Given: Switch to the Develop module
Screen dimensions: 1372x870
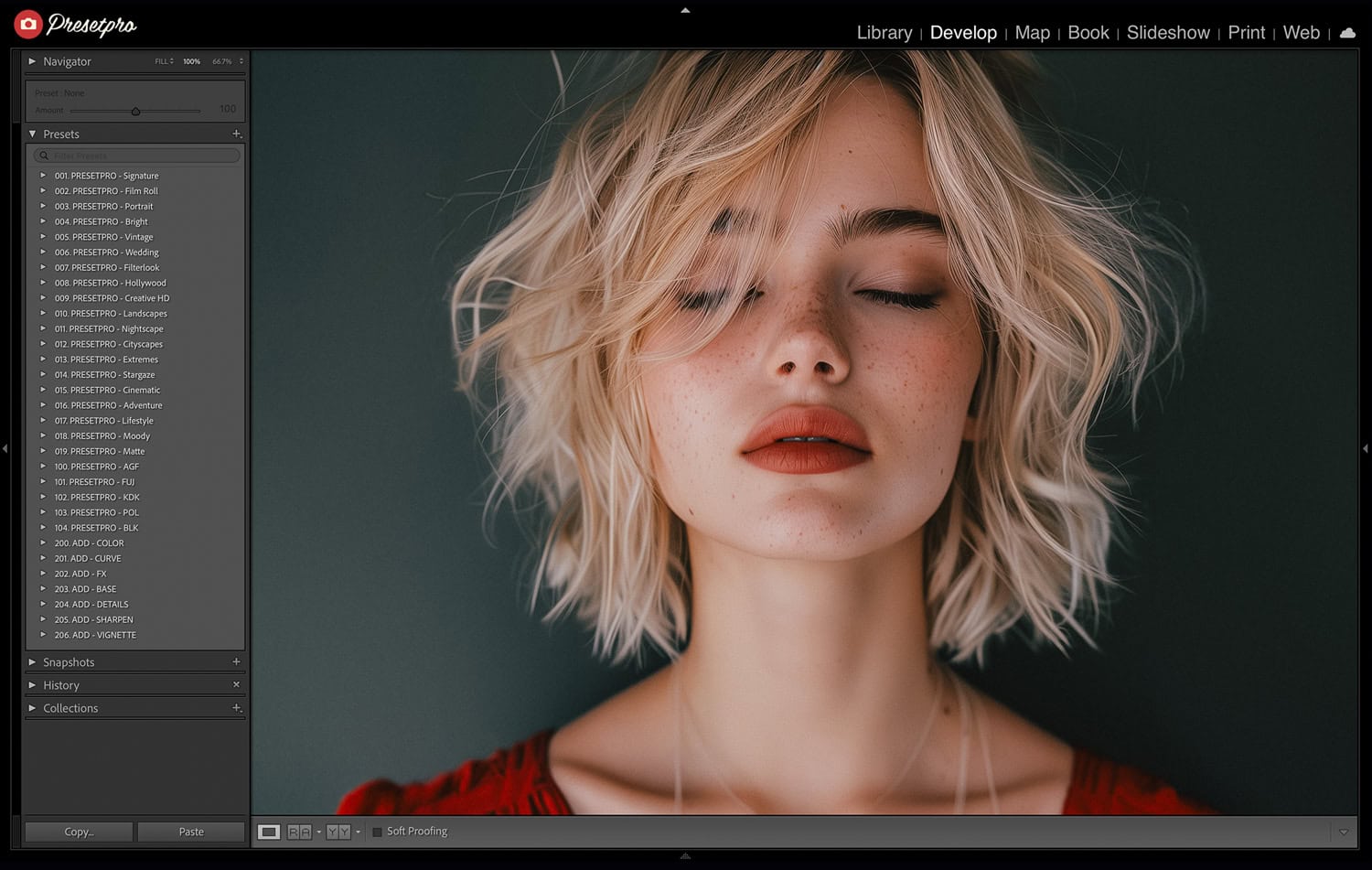Looking at the screenshot, I should click(963, 33).
